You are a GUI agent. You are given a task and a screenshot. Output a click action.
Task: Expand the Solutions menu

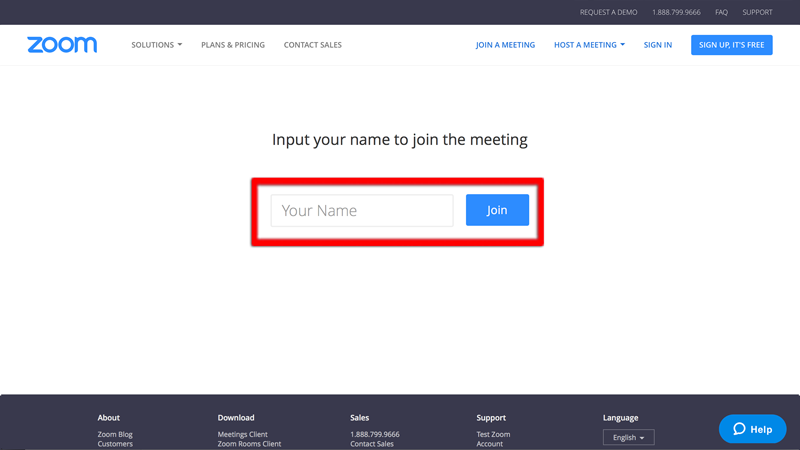pos(157,45)
